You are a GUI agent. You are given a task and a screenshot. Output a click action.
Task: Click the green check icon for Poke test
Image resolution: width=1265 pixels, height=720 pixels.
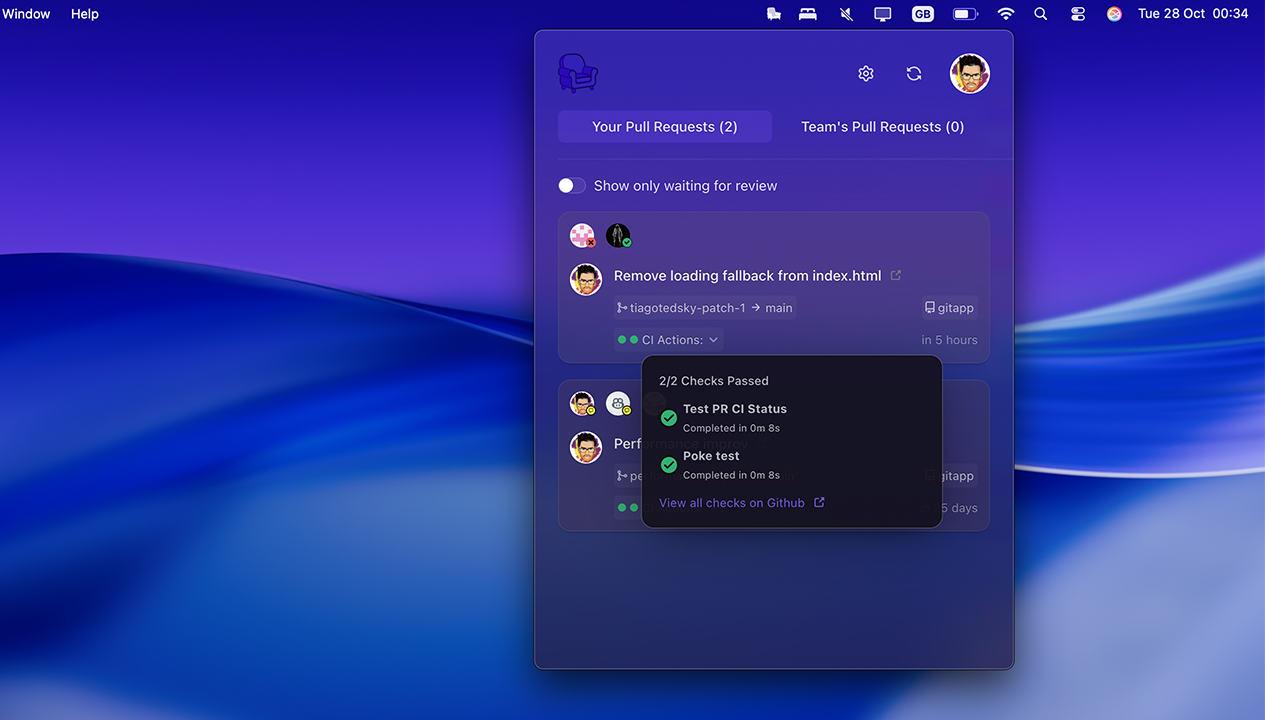click(668, 464)
